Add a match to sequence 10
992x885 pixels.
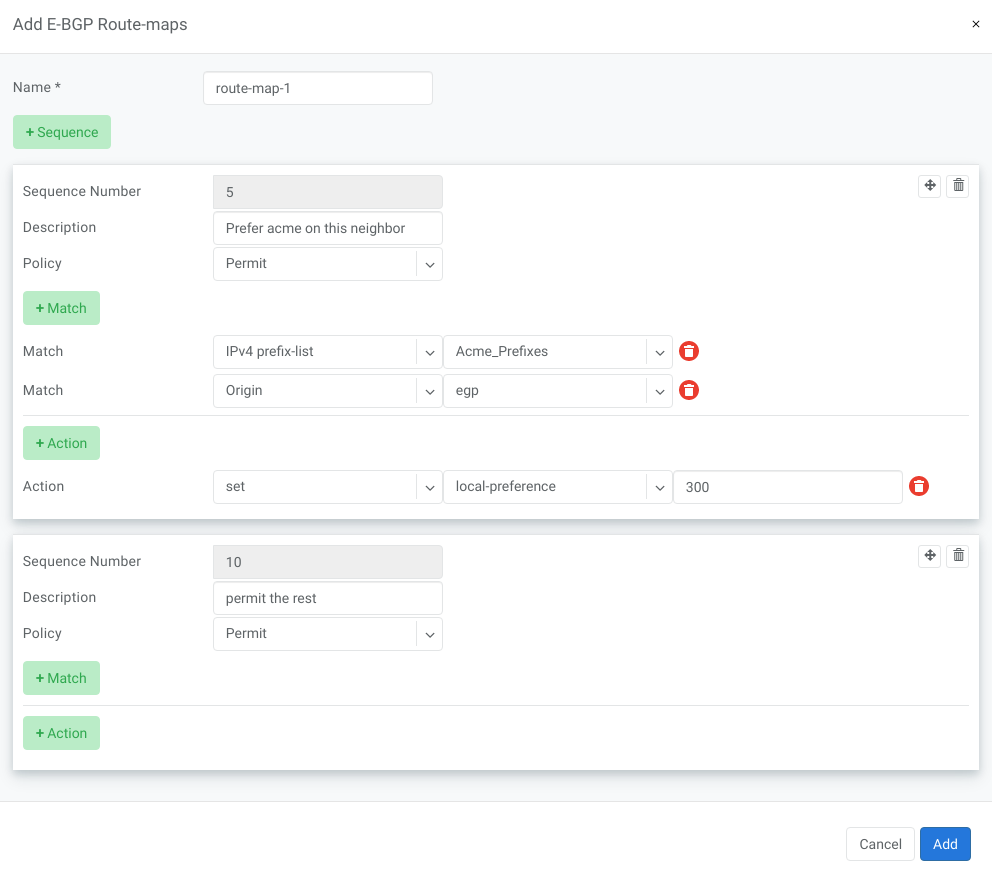[61, 678]
